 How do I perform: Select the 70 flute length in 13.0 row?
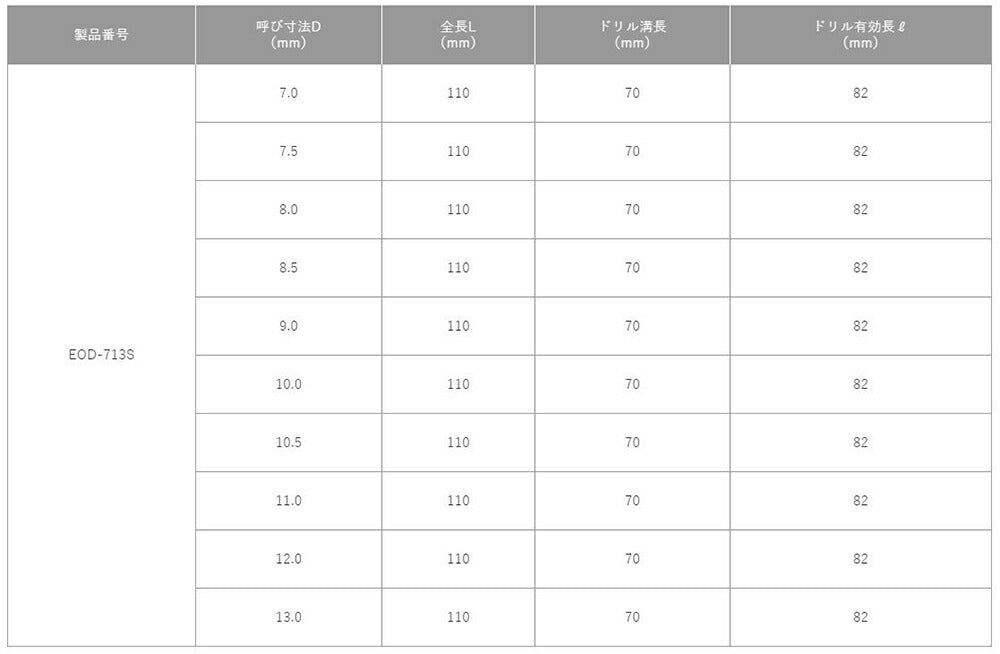pyautogui.click(x=632, y=616)
